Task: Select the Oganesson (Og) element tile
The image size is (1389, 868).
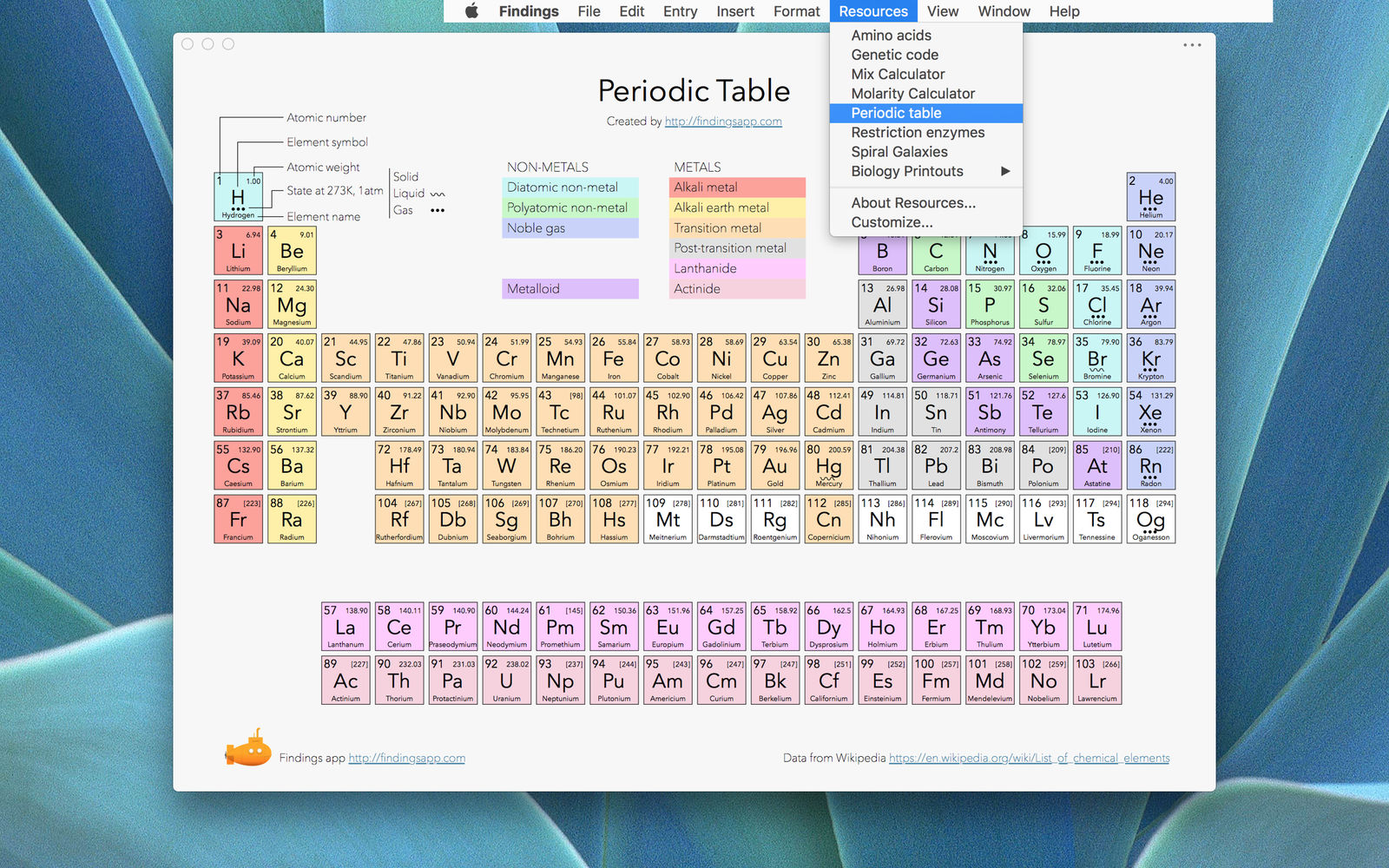Action: point(1151,519)
